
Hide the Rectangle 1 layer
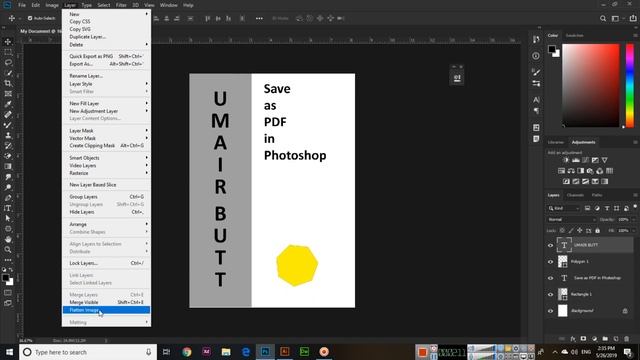point(550,294)
